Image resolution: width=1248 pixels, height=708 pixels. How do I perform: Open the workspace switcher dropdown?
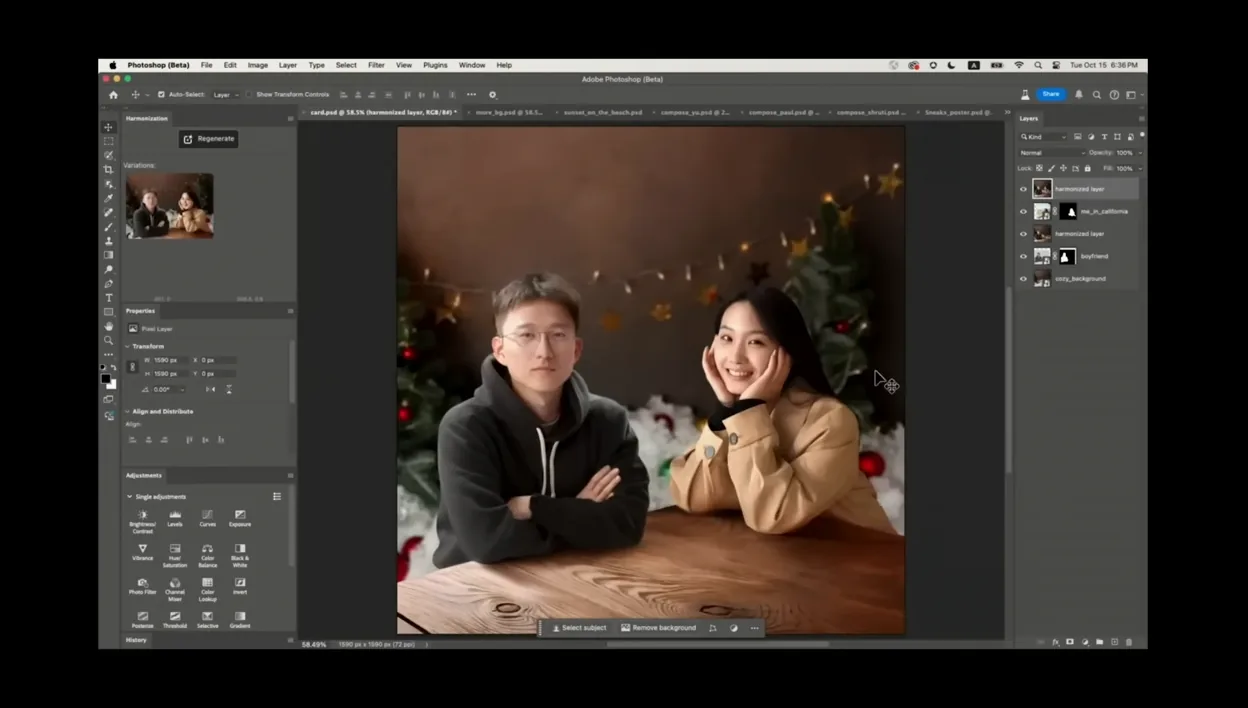click(x=1133, y=95)
